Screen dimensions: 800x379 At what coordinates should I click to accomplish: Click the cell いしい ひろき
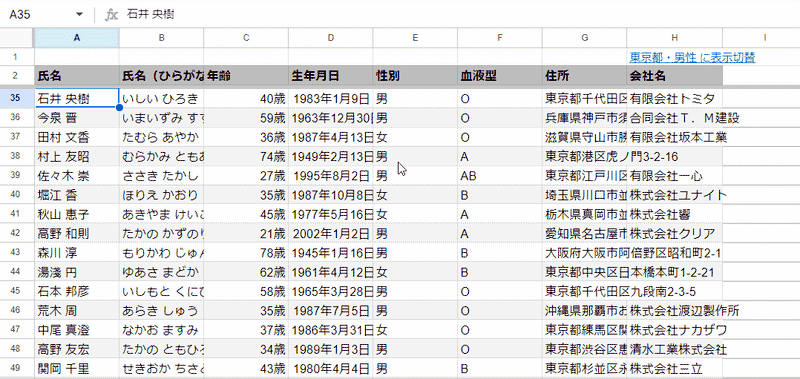coord(161,98)
